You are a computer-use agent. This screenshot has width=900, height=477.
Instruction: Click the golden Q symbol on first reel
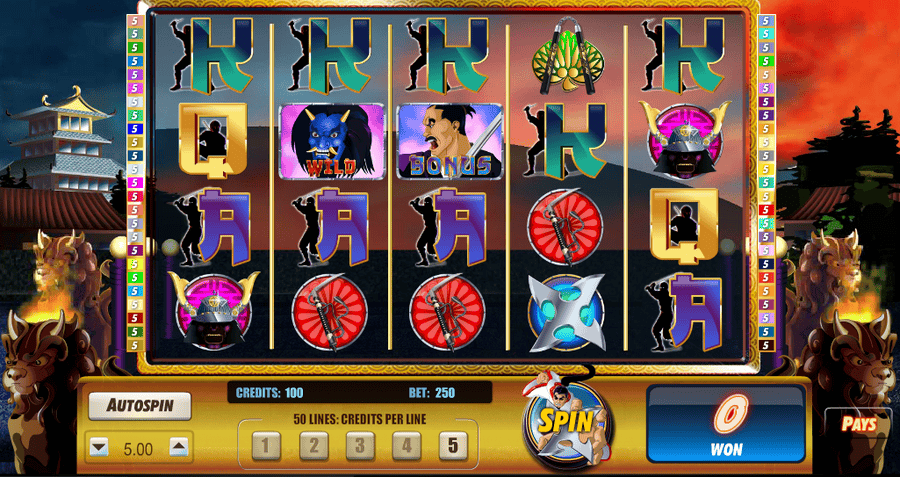pos(213,139)
